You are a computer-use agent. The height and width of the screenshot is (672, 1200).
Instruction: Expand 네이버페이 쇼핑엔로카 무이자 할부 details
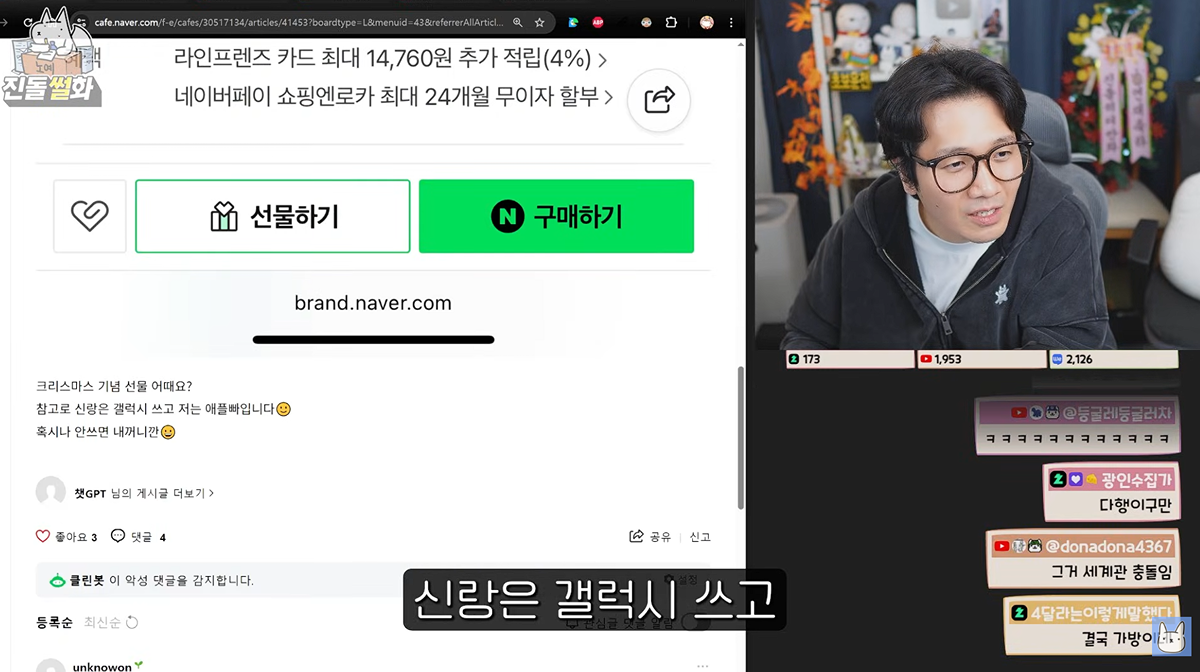pos(393,97)
